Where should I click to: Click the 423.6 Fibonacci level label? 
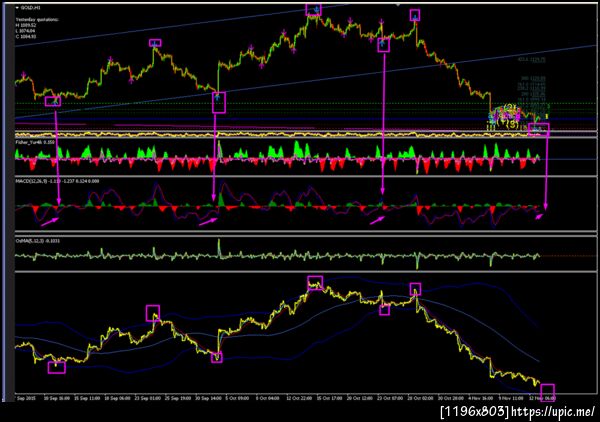pos(532,60)
